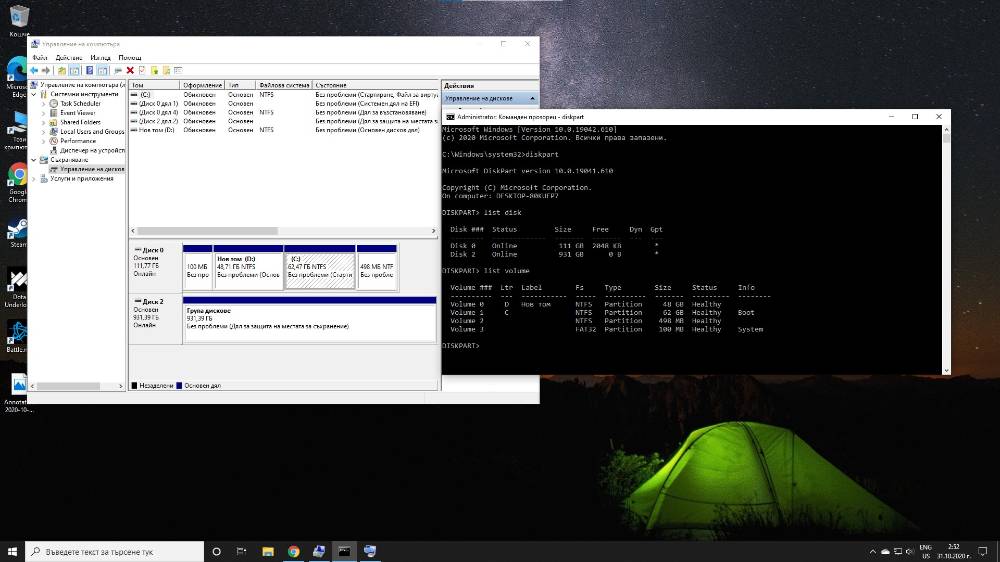This screenshot has width=1000, height=562.
Task: Expand the Услуги и приложения node
Action: coord(34,179)
